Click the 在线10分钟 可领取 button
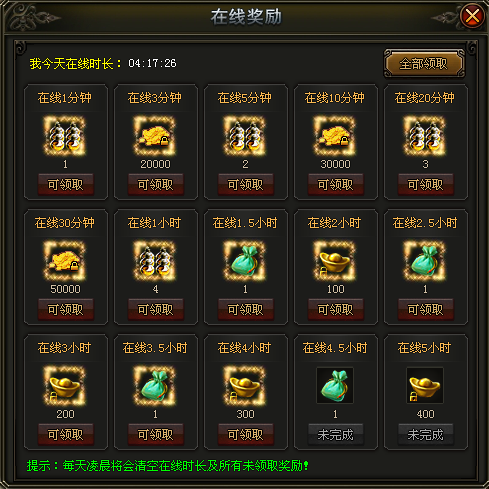This screenshot has width=489, height=489. point(336,184)
